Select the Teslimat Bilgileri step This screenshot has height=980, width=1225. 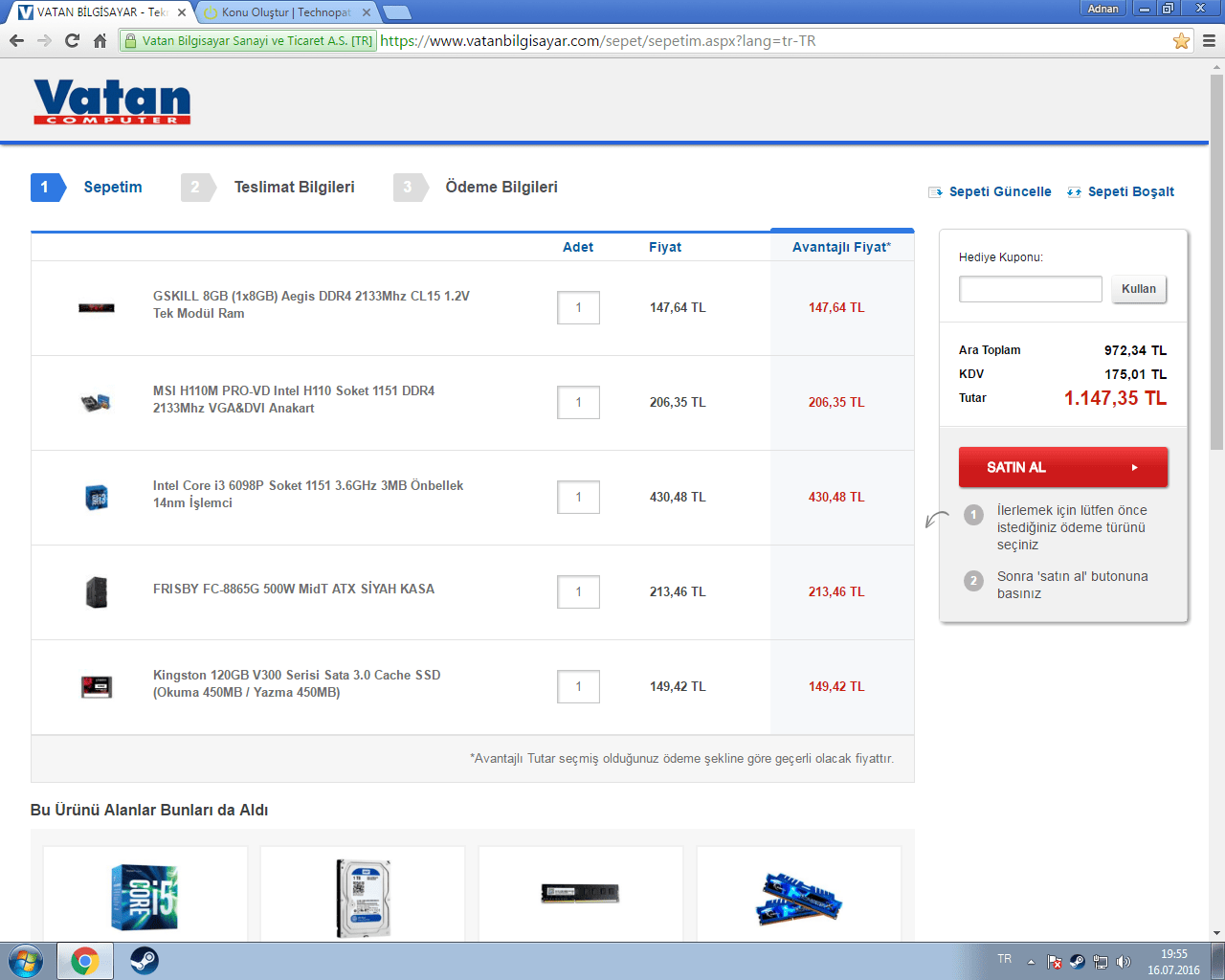268,188
